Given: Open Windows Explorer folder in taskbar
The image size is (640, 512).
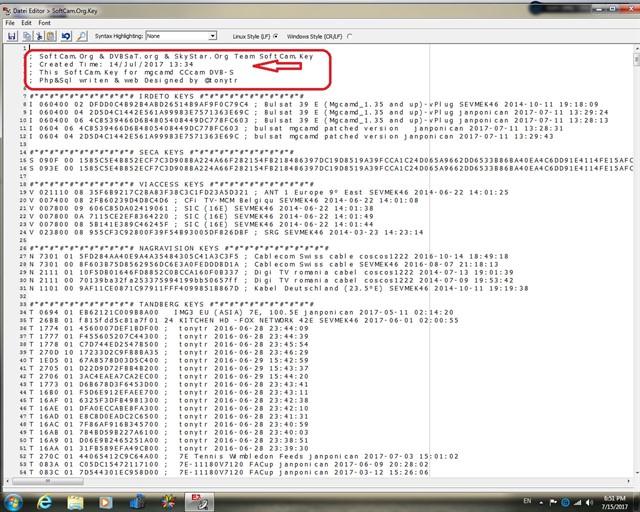Looking at the screenshot, I should (x=75, y=502).
